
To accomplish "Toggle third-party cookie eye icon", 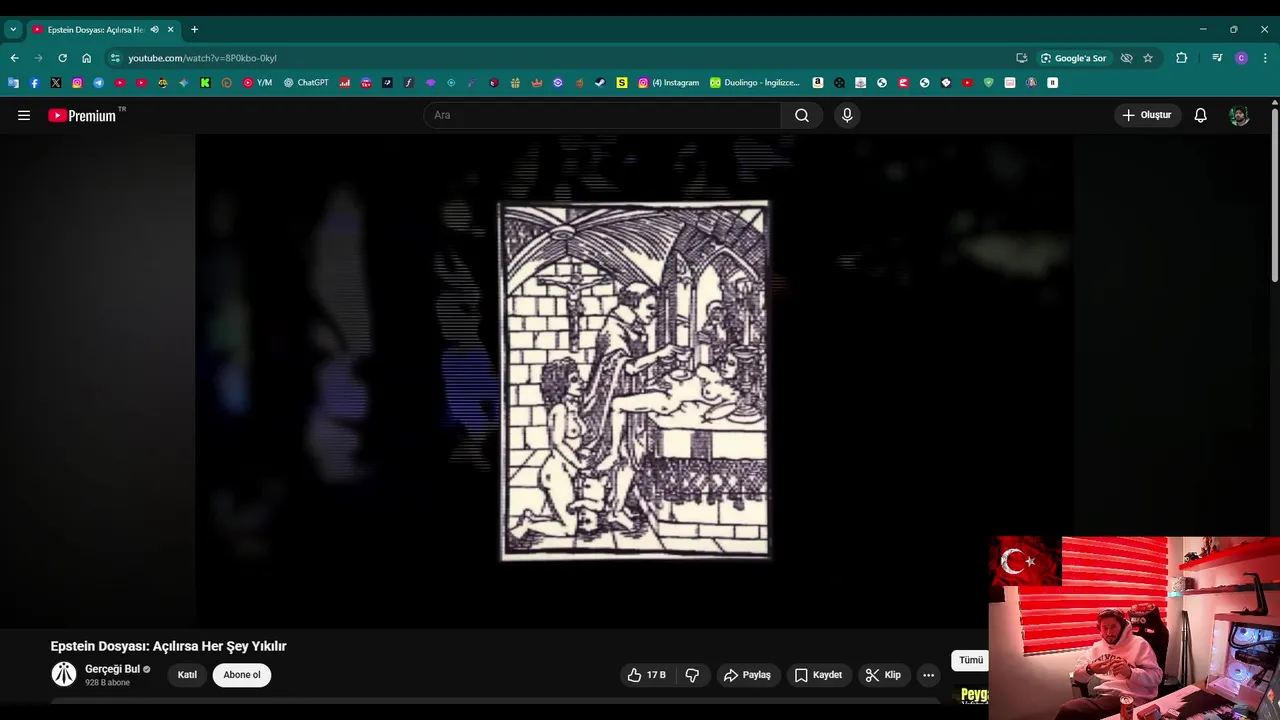I will click(1126, 58).
